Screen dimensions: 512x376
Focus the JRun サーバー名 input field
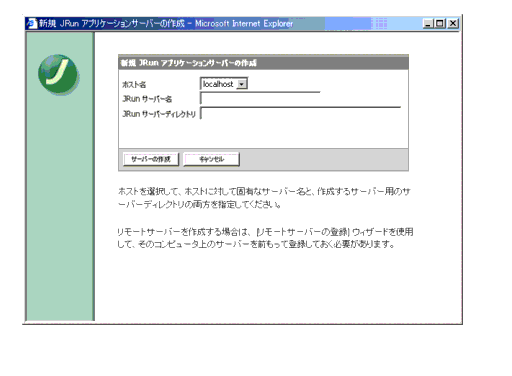coord(260,98)
